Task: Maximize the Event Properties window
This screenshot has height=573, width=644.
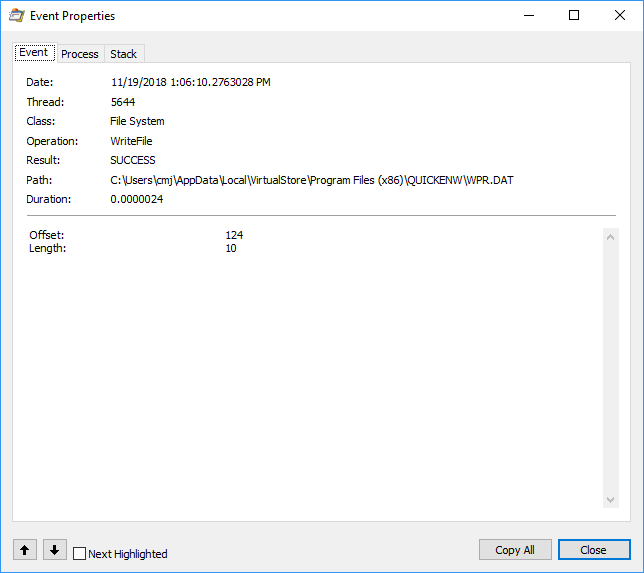Action: tap(574, 16)
